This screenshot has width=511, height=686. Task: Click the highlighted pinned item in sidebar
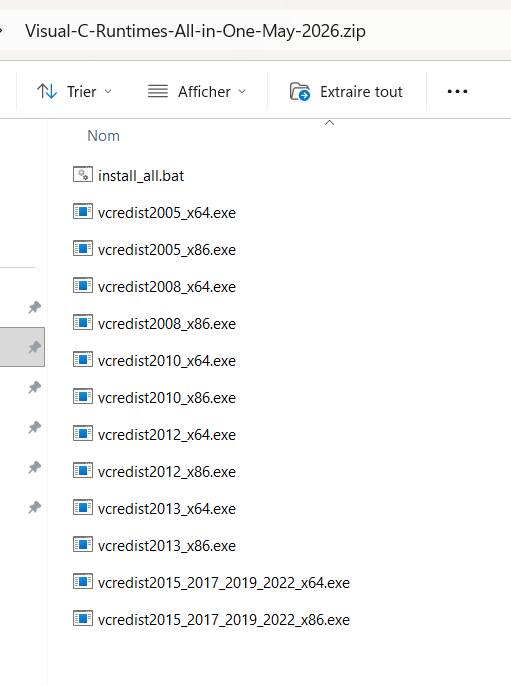coord(22,347)
